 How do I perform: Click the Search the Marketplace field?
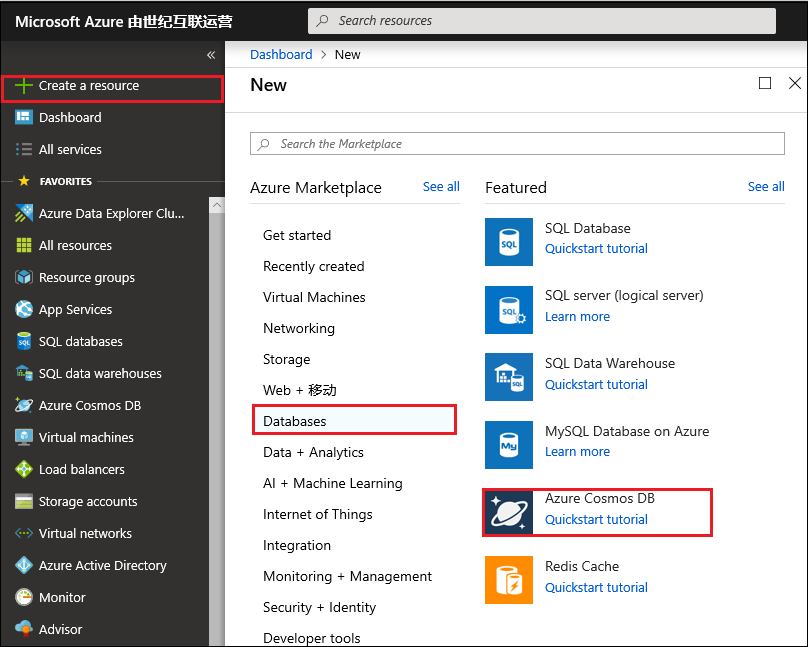point(517,144)
